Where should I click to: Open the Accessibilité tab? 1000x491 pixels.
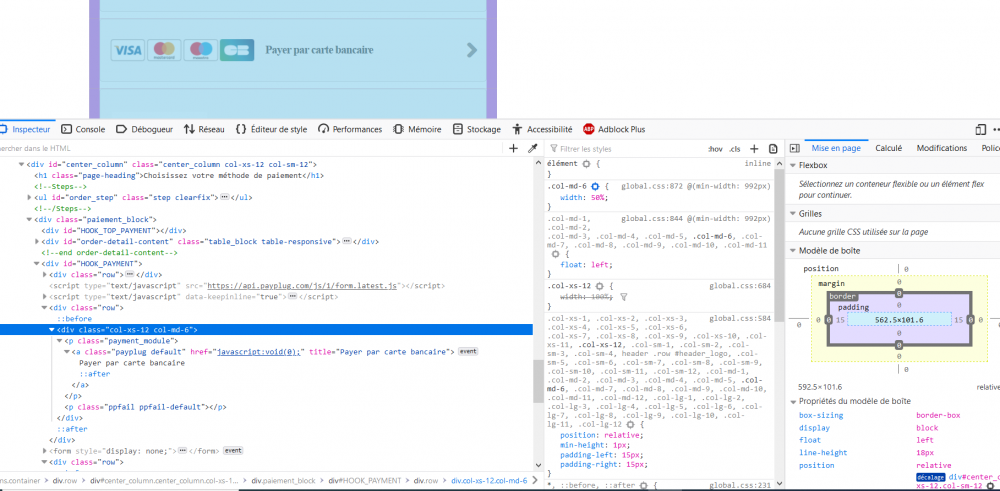542,129
